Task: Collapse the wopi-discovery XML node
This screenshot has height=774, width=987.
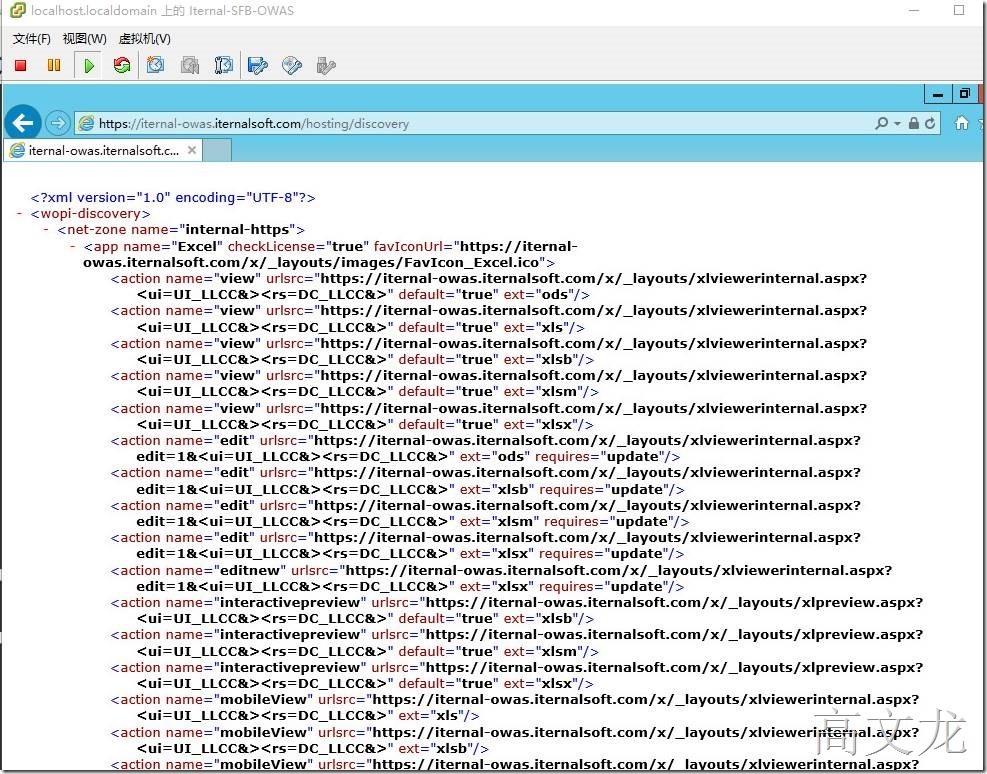Action: (x=20, y=214)
